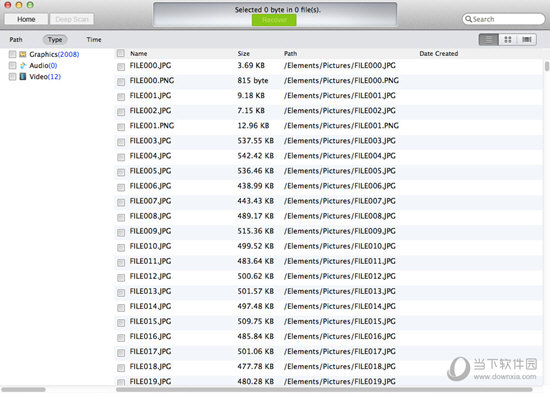
Task: Check the box for FILE003.JPG
Action: coord(121,142)
